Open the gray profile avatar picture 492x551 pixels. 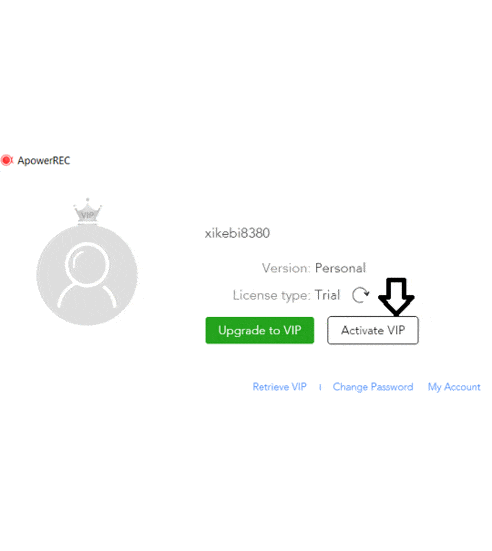click(87, 276)
